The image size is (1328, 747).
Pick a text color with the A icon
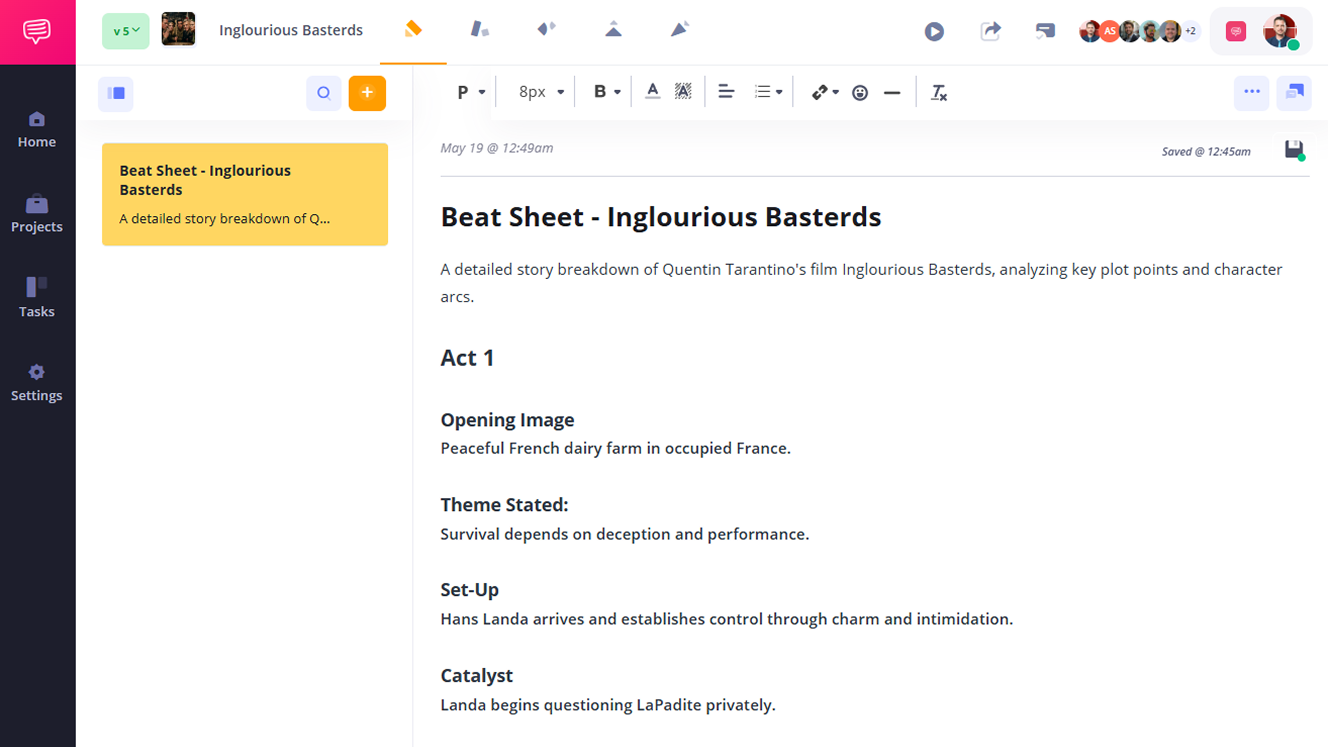point(652,92)
